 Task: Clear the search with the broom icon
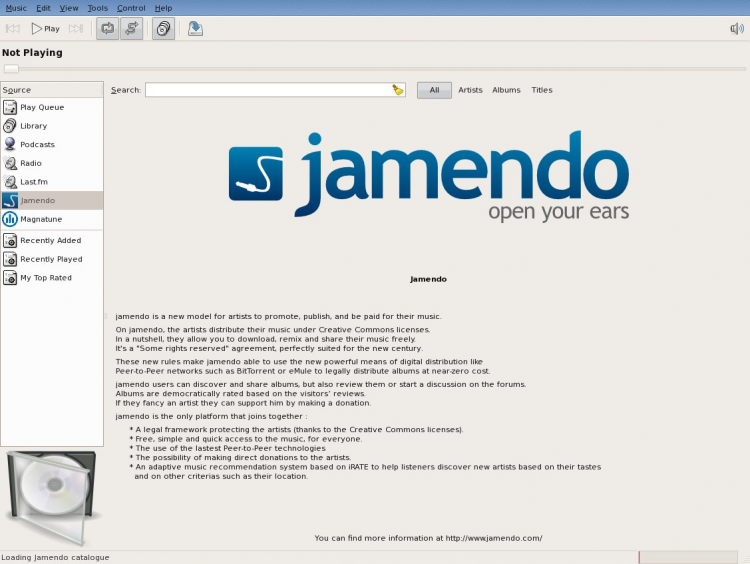(398, 90)
